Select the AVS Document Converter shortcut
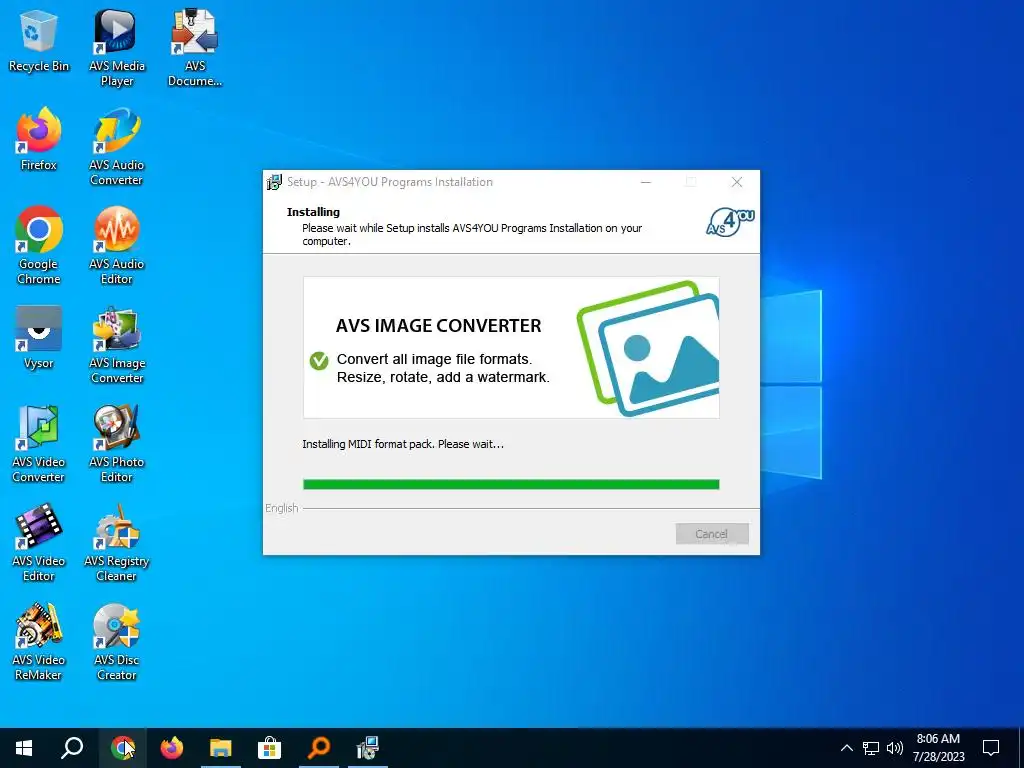 tap(195, 48)
